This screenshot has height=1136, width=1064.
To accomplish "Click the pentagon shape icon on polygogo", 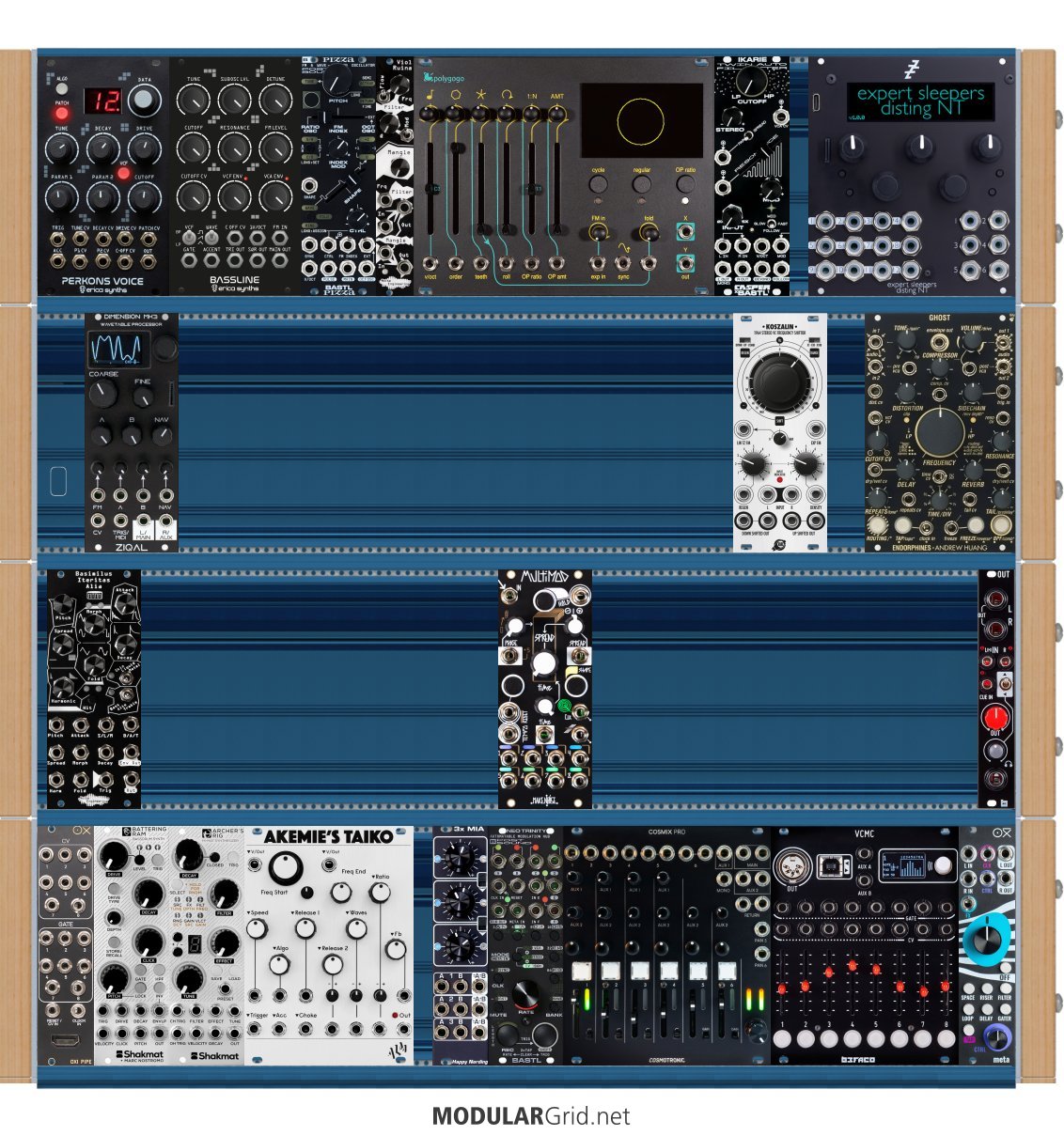I will coord(455,95).
